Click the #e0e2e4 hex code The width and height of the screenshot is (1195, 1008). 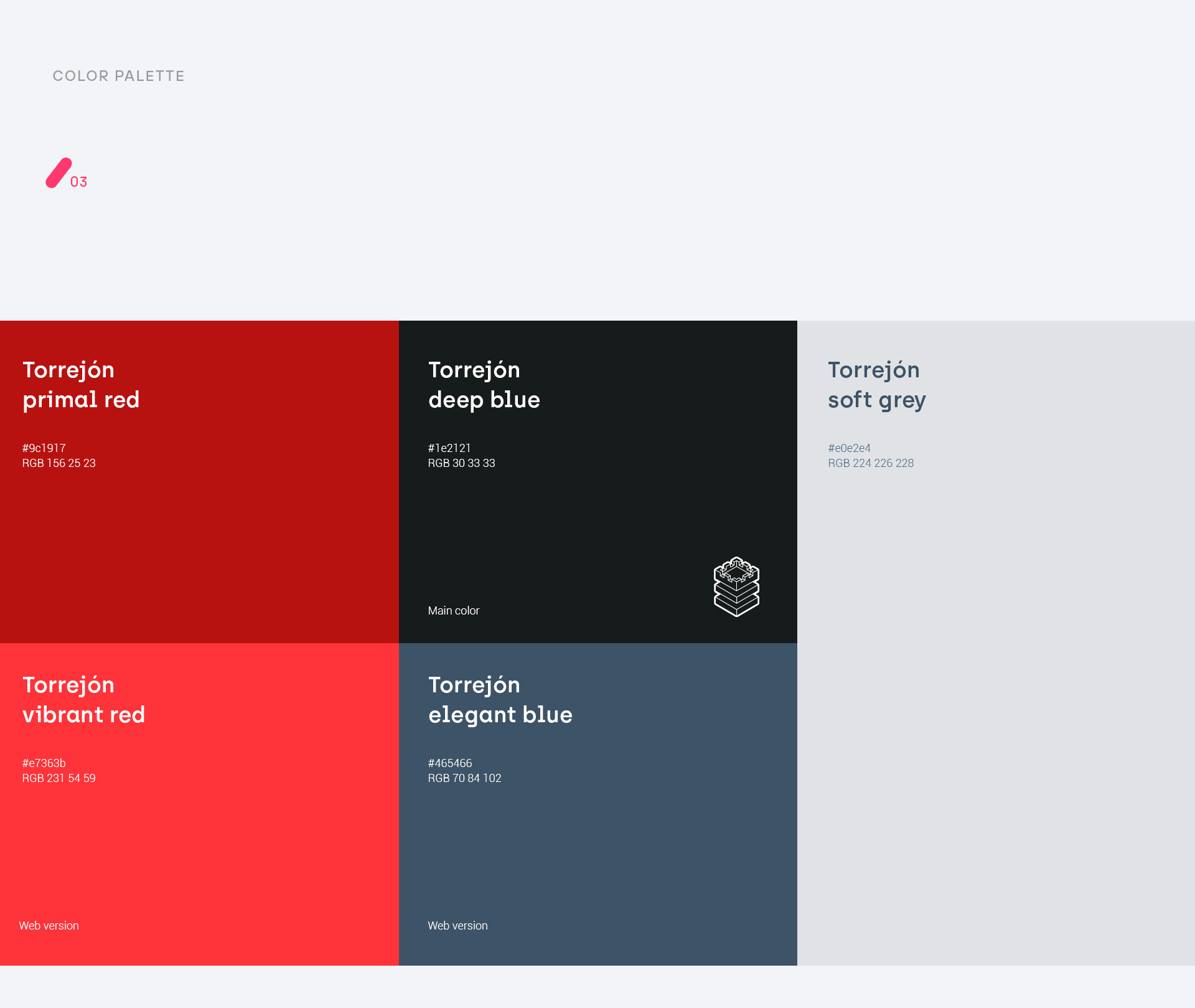(x=849, y=448)
